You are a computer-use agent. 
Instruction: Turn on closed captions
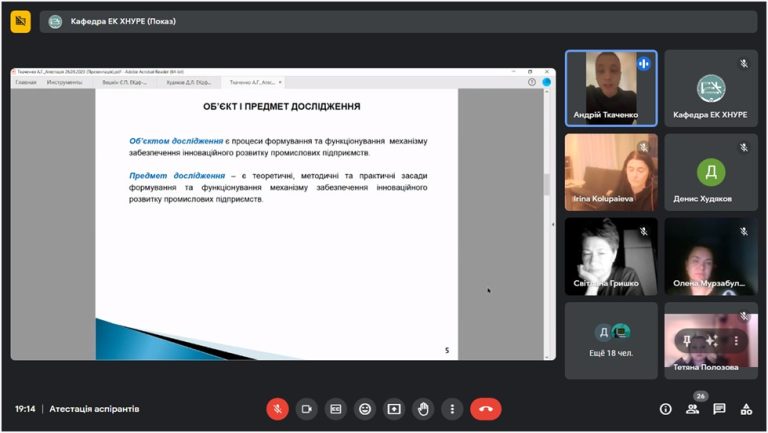336,409
